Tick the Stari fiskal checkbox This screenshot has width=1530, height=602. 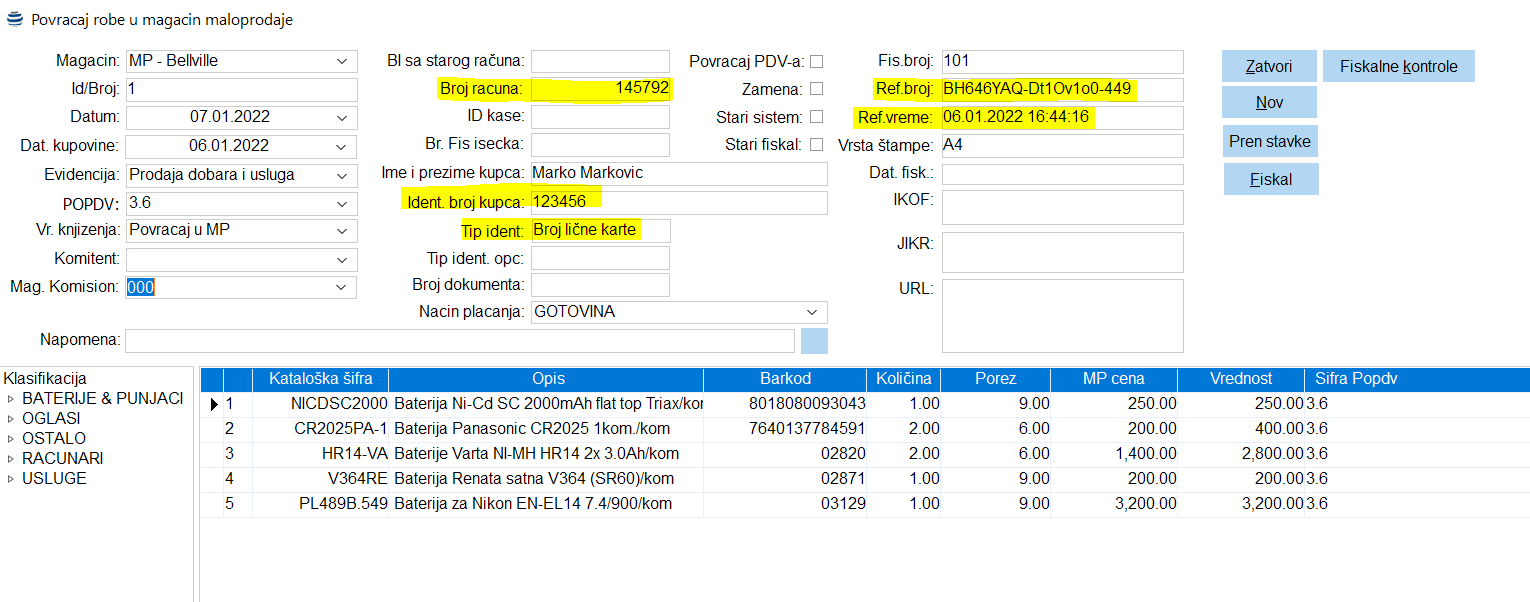pos(816,145)
